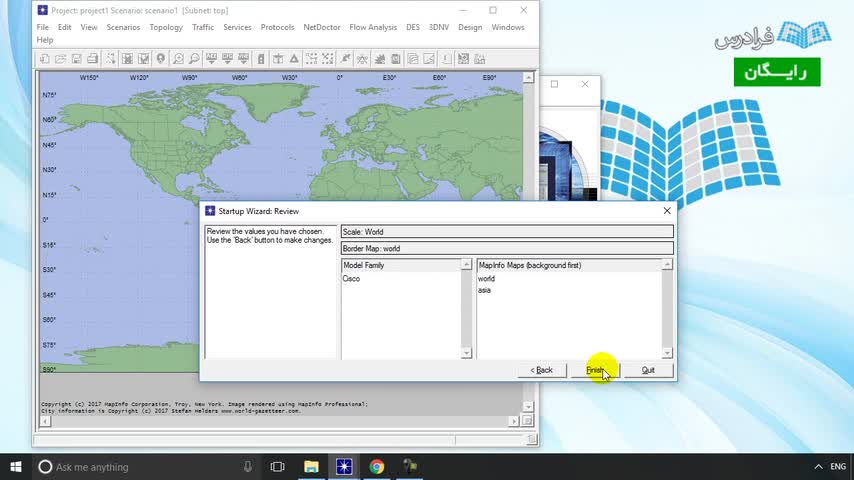
Task: Click the Save floppy-disk toolbar icon
Action: [x=77, y=59]
